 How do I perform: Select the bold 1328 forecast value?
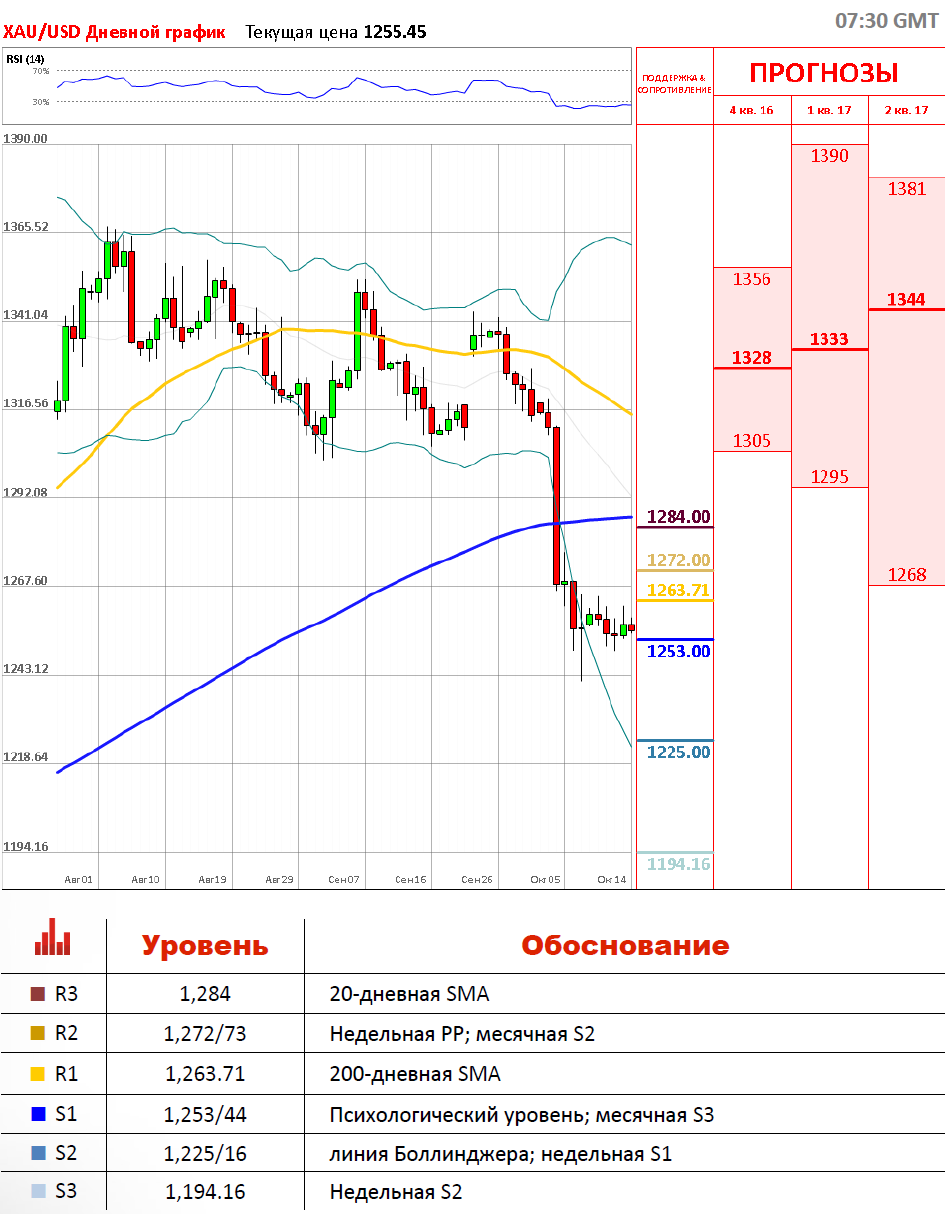751,358
